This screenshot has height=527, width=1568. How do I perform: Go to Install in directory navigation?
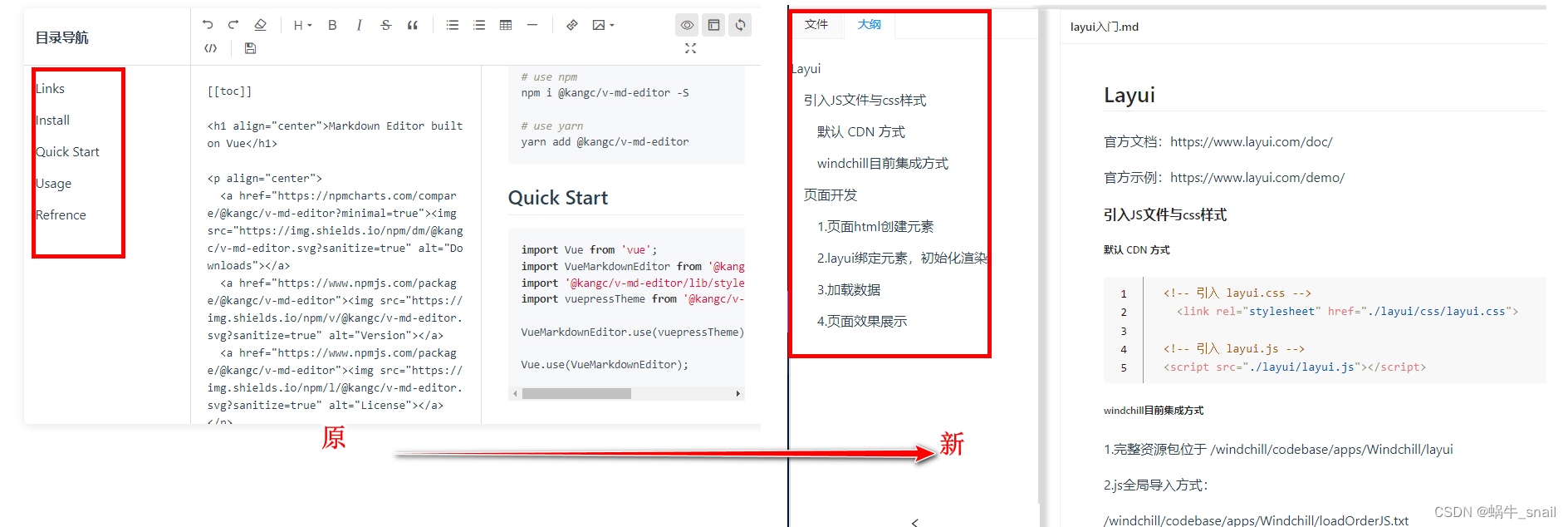point(52,120)
